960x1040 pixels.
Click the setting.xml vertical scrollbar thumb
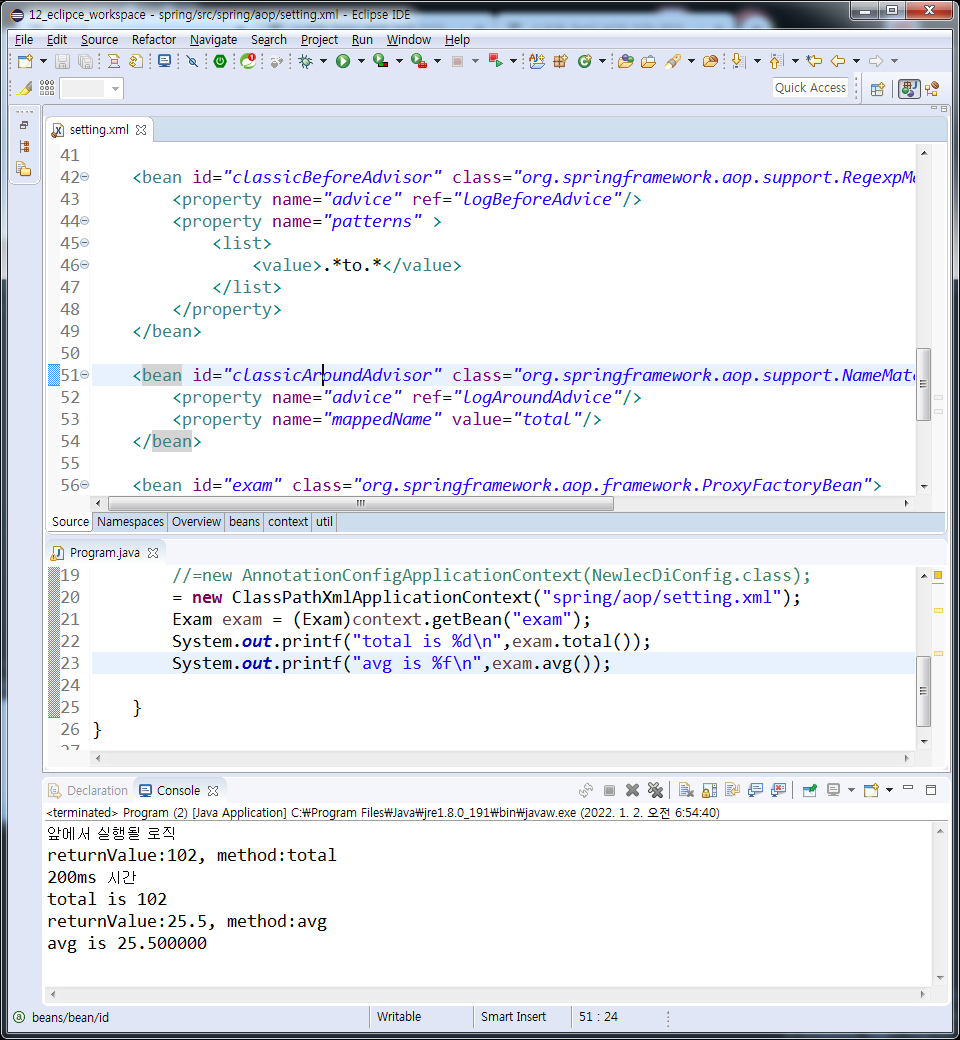click(x=923, y=384)
